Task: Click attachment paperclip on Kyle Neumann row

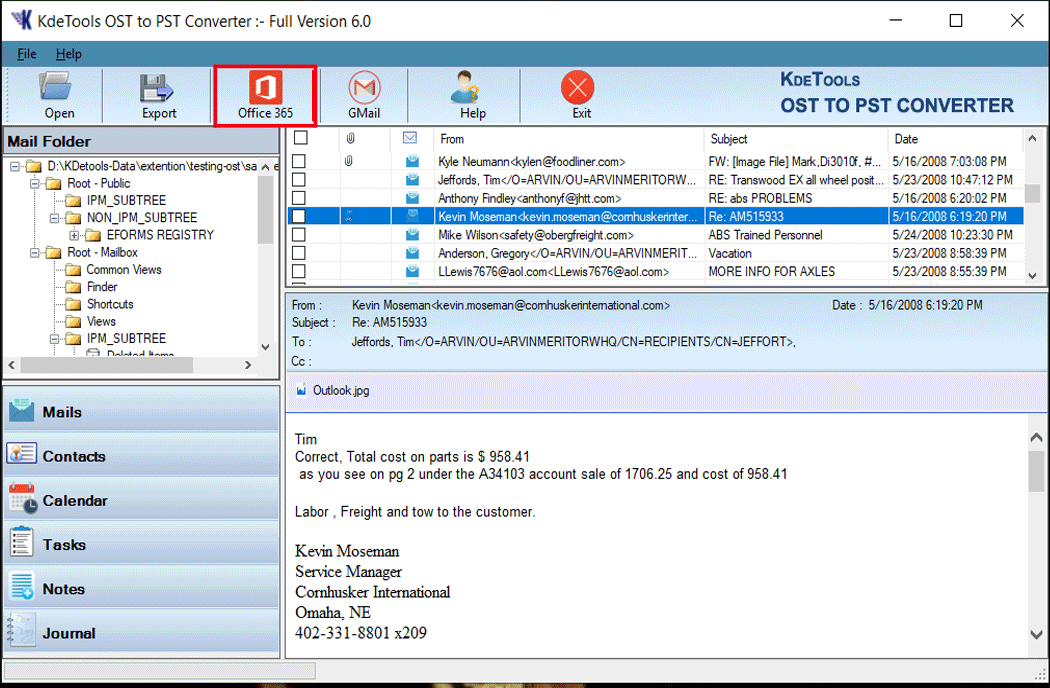Action: pos(348,161)
